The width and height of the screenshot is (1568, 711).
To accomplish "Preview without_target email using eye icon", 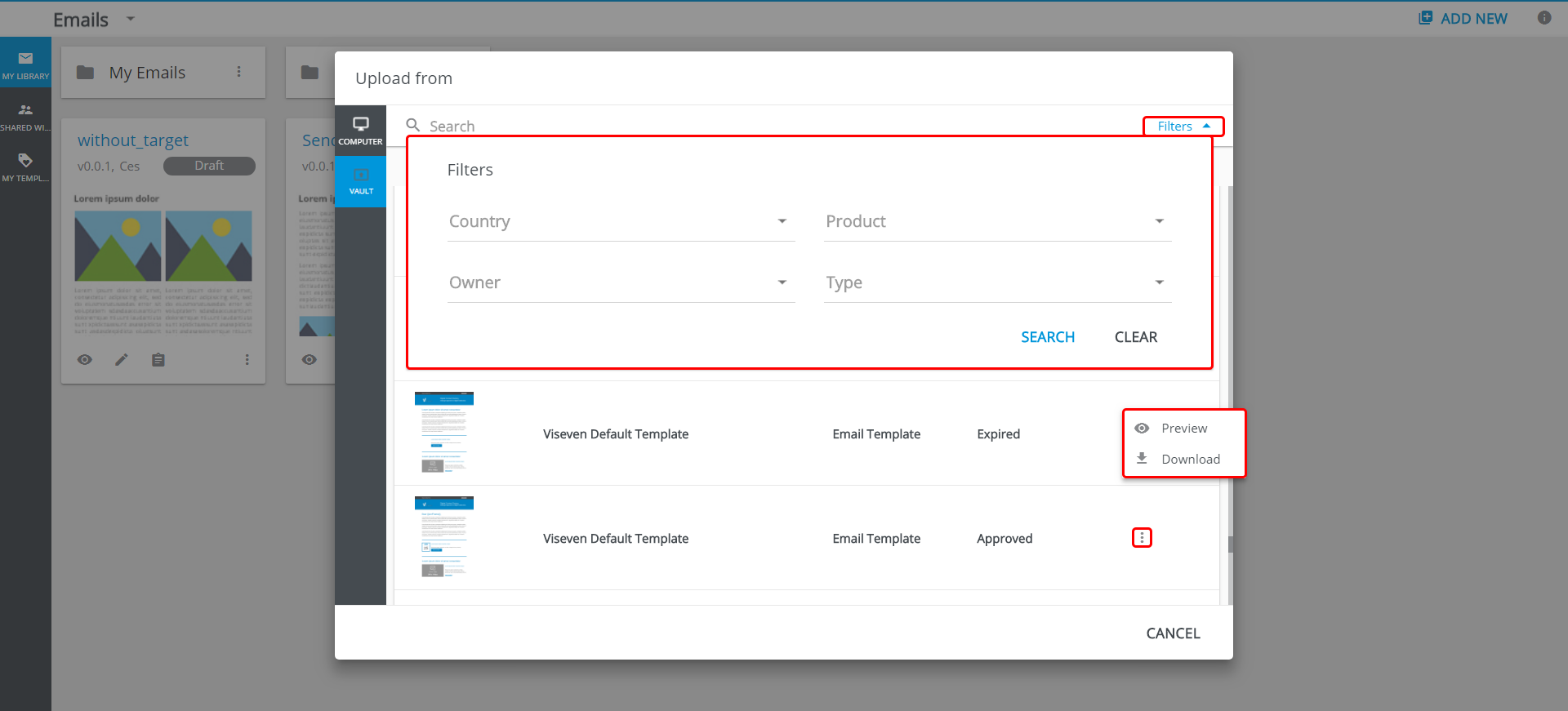I will [x=85, y=360].
